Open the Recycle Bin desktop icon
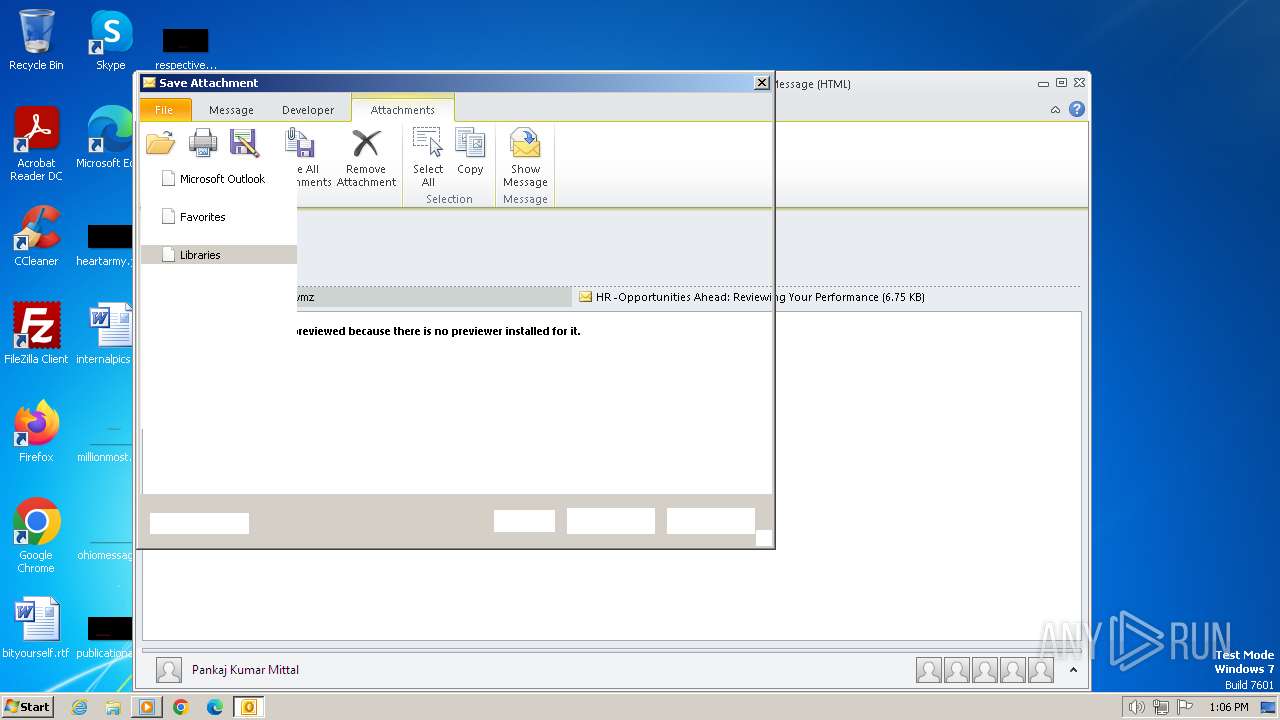Image resolution: width=1280 pixels, height=720 pixels. point(36,40)
